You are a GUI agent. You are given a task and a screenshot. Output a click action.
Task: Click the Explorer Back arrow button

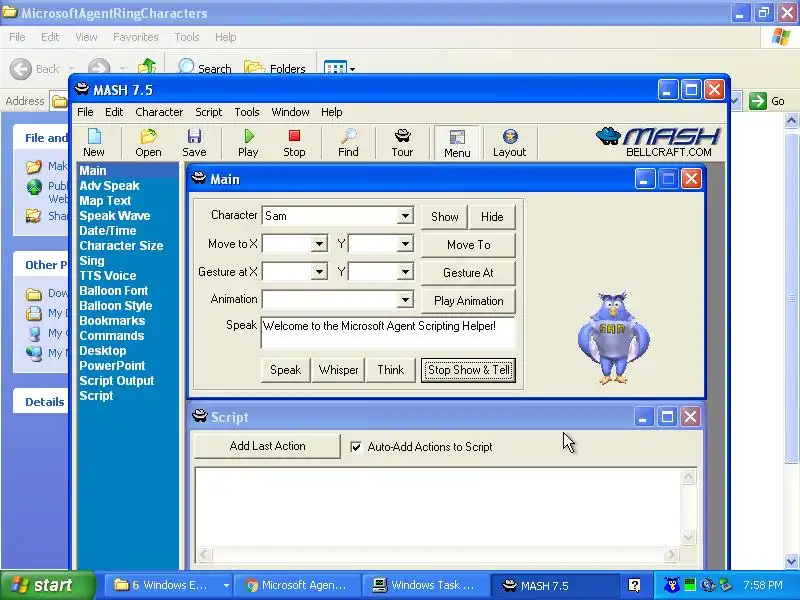pos(35,68)
